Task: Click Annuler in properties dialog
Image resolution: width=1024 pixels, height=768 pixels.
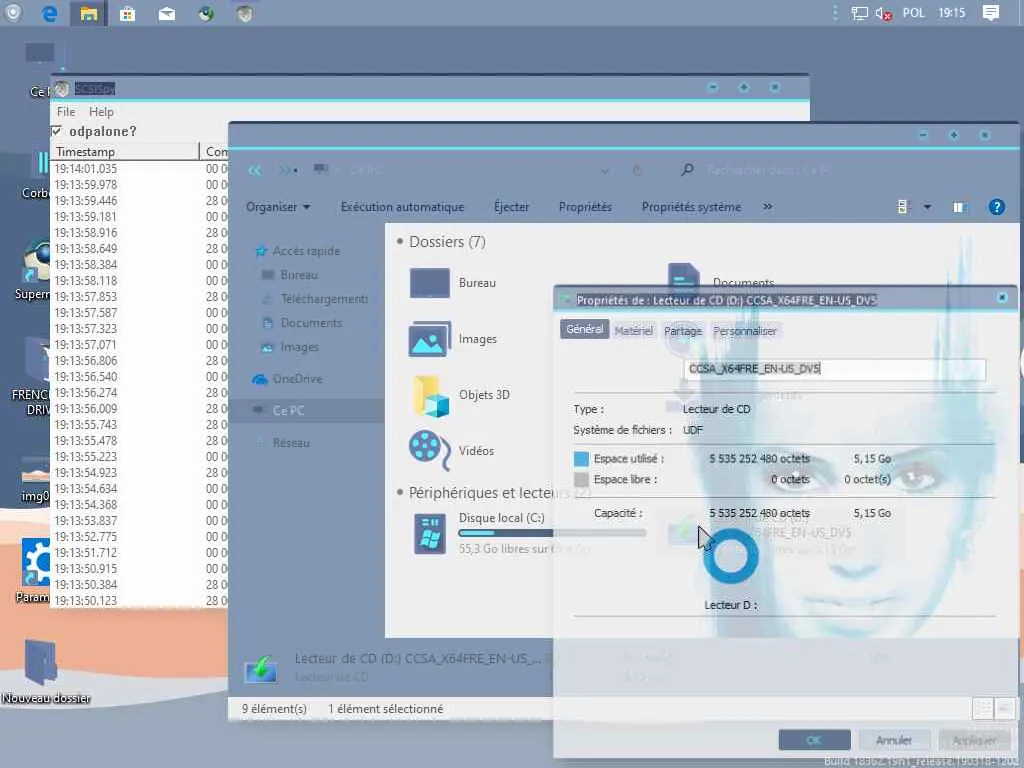Action: tap(894, 740)
